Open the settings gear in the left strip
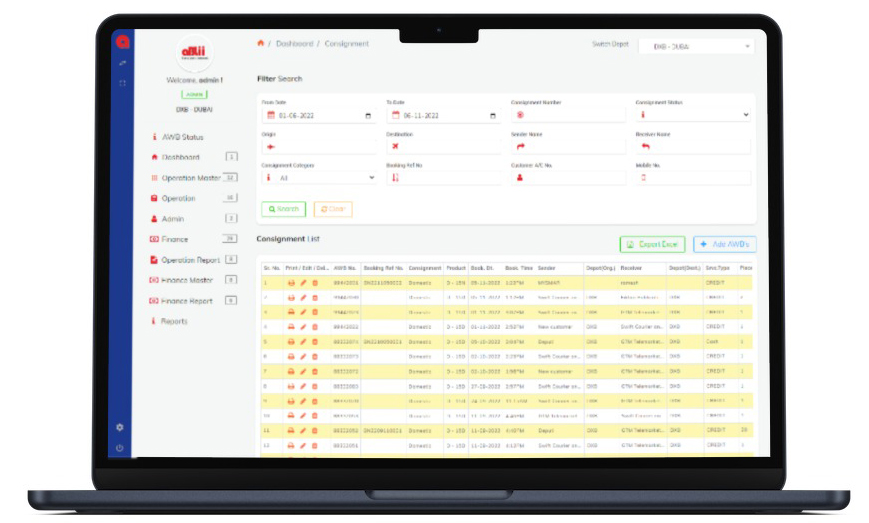The width and height of the screenshot is (869, 523). coord(120,427)
